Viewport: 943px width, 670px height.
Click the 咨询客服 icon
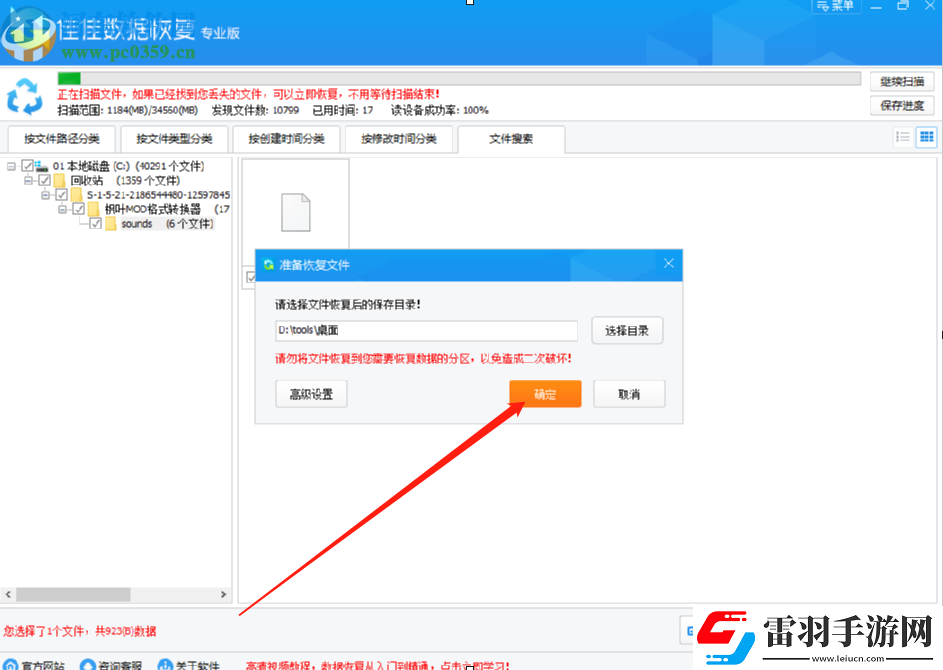(88, 665)
